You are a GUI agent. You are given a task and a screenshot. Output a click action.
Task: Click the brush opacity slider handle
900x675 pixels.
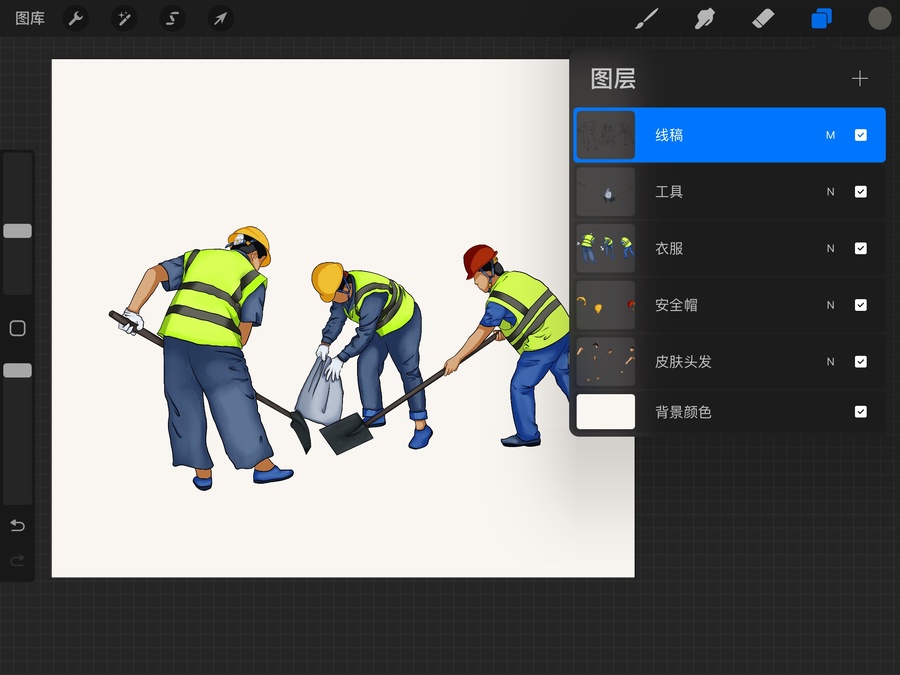point(18,371)
